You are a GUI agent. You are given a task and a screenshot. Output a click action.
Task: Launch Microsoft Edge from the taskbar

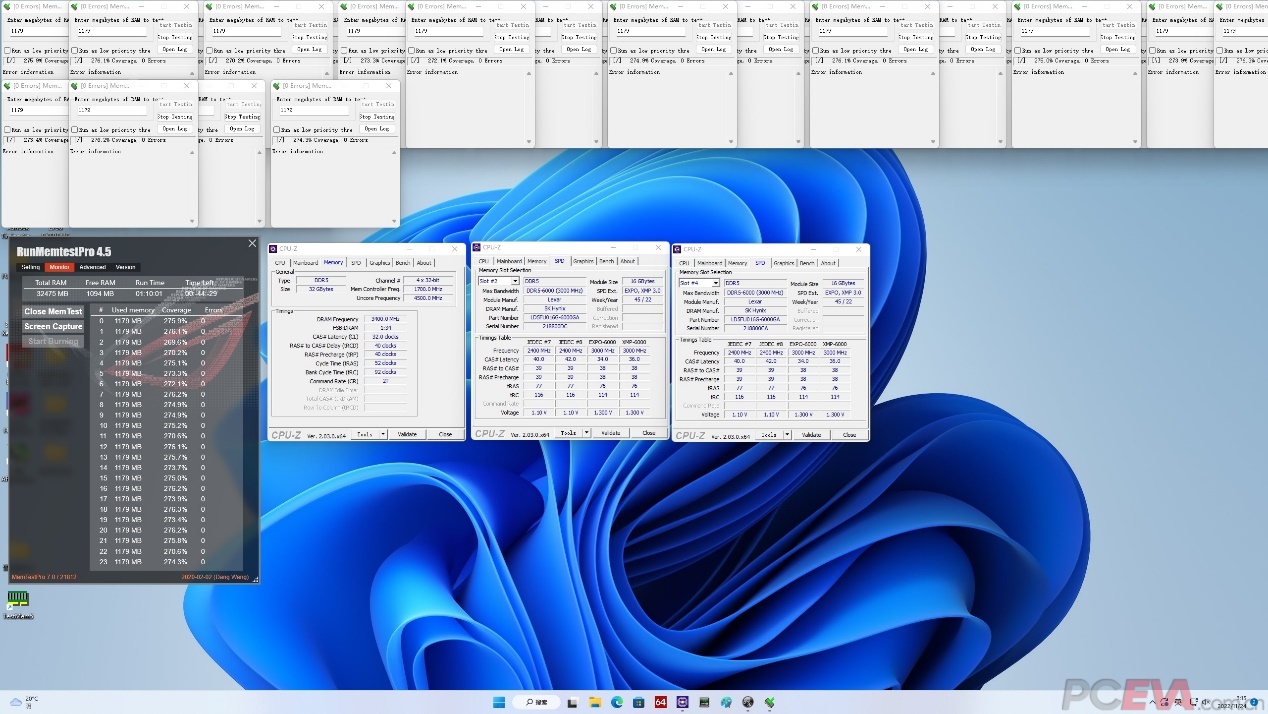617,702
